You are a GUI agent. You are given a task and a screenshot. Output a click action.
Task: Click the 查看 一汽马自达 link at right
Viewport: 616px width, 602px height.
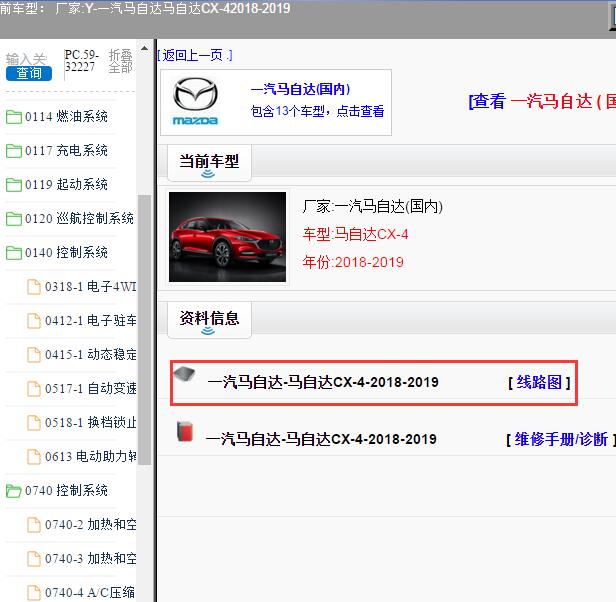(x=542, y=101)
